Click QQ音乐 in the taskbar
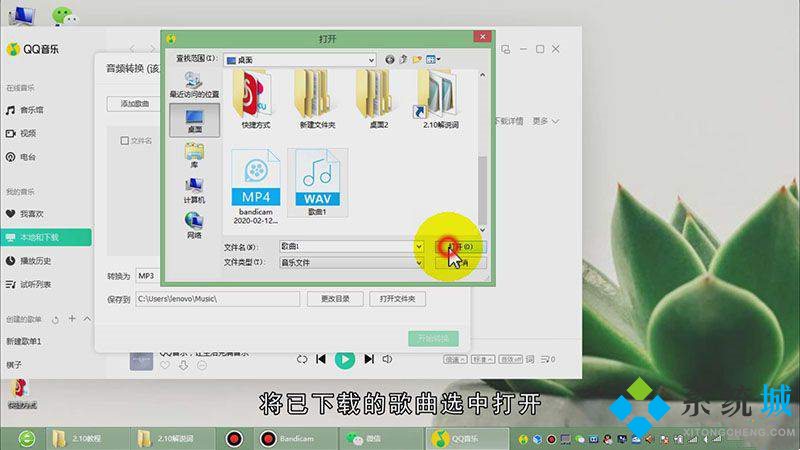 pos(467,439)
